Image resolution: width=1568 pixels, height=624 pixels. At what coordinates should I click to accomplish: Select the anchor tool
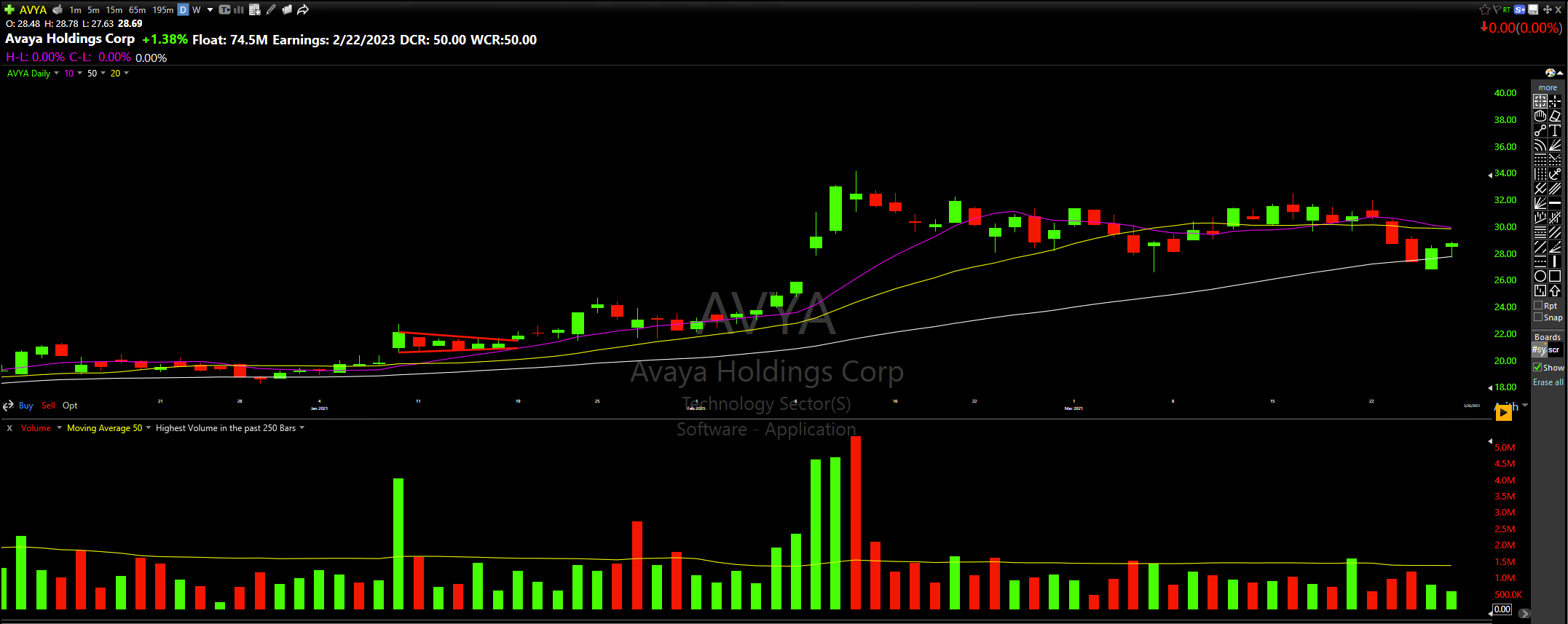point(1555,174)
